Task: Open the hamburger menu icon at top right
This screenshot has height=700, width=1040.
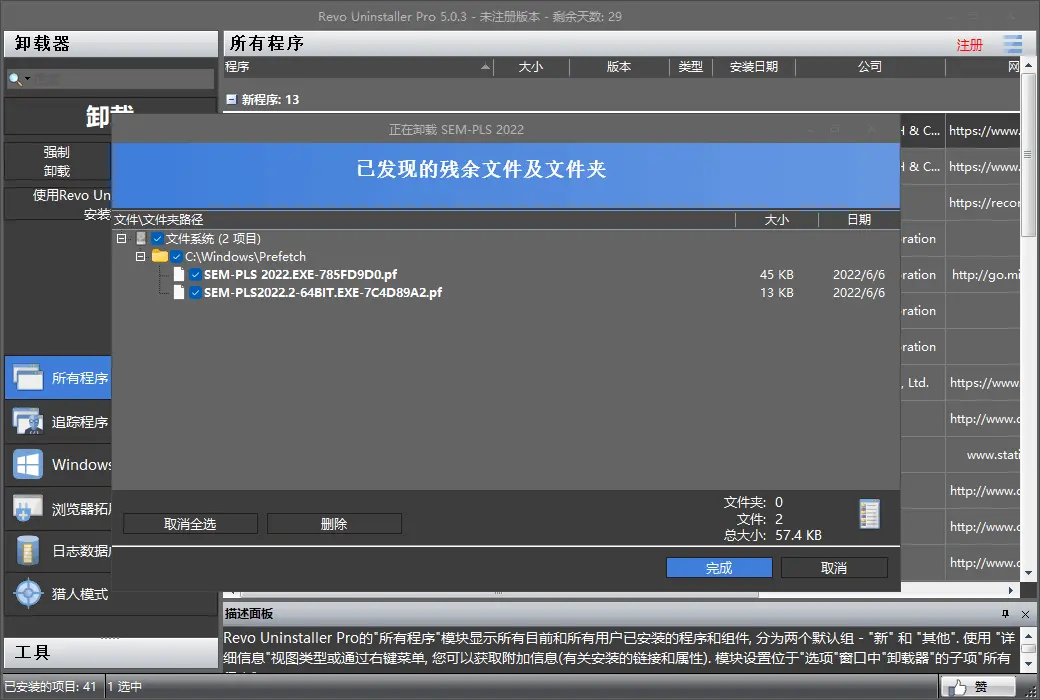Action: coord(1012,44)
